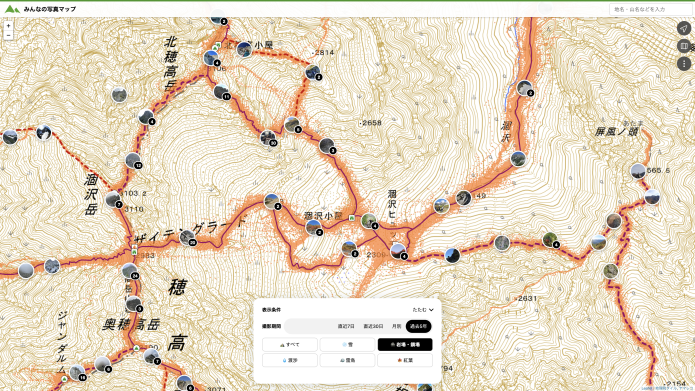The width and height of the screenshot is (695, 391).
Task: Open photo marker beside elevation 565.5
Action: tap(638, 171)
